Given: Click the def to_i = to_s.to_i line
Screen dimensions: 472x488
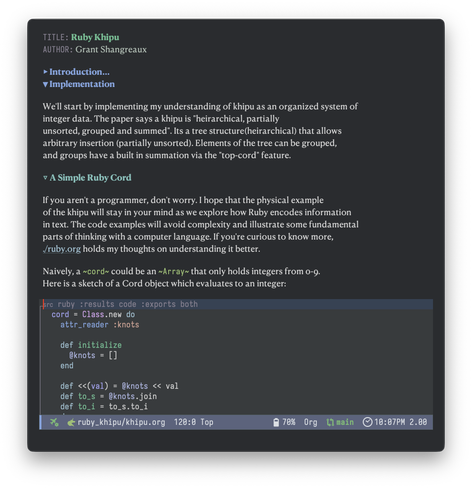Looking at the screenshot, I should 104,407.
